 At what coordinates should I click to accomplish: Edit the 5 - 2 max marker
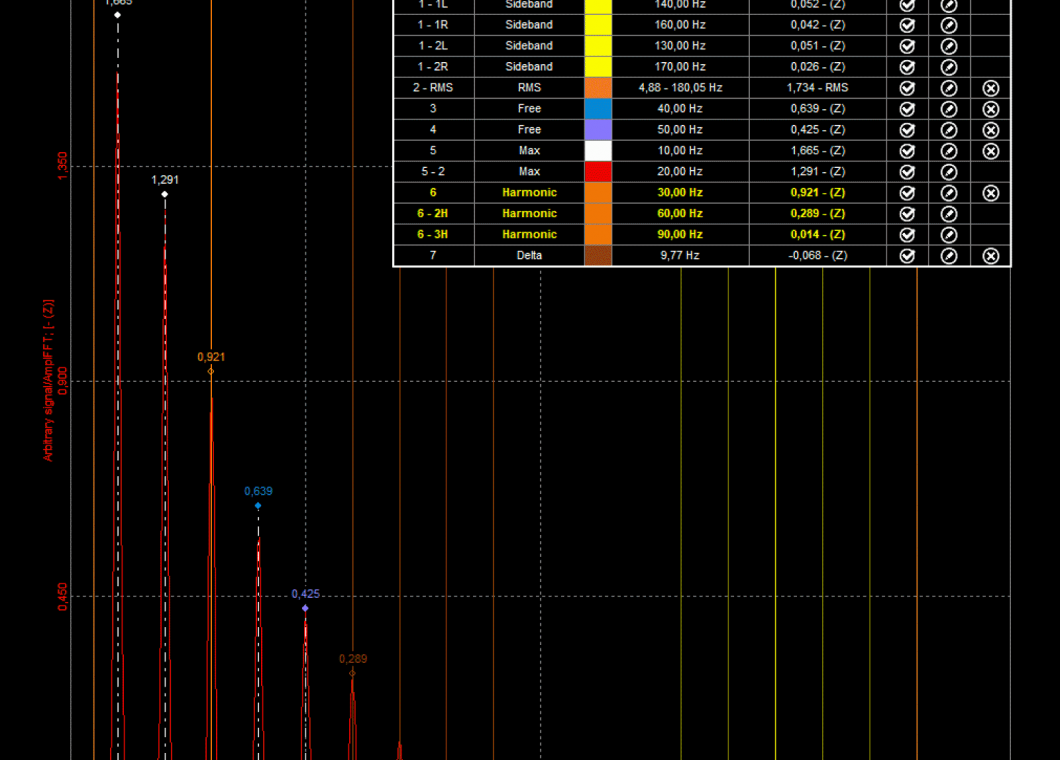coord(948,172)
